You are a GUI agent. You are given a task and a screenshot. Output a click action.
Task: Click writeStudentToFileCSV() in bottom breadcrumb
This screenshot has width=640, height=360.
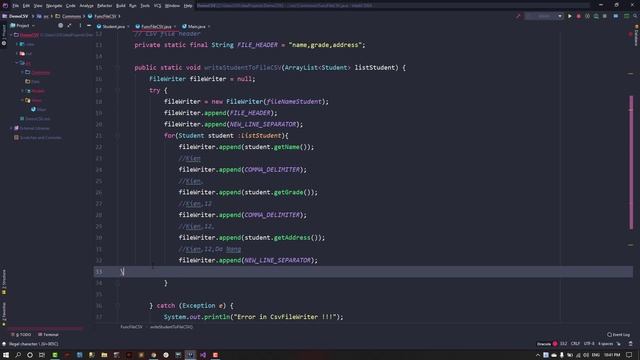[x=171, y=327]
